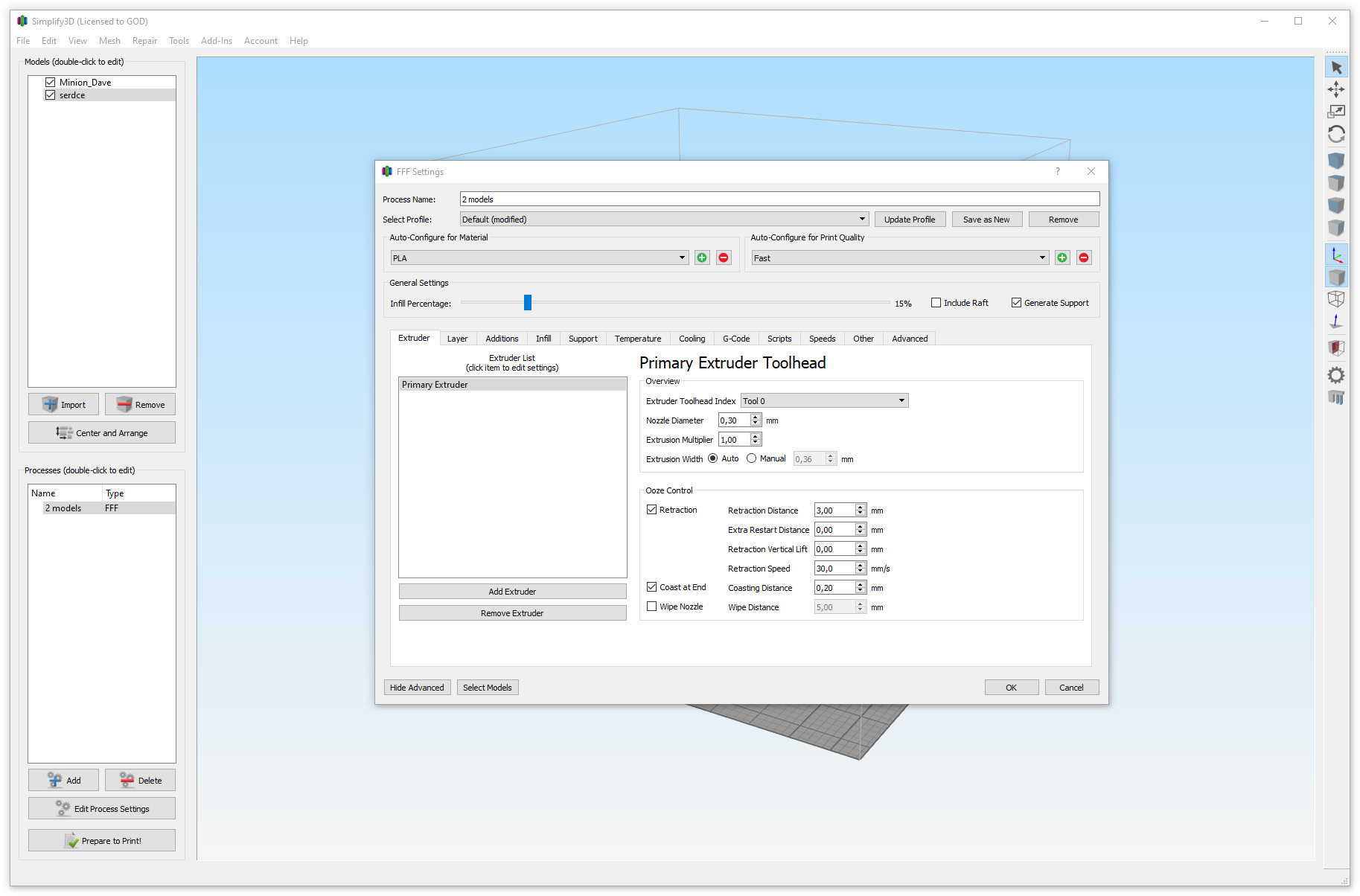1360x896 pixels.
Task: Select Primary Extruder in the extruder list
Action: [x=512, y=385]
